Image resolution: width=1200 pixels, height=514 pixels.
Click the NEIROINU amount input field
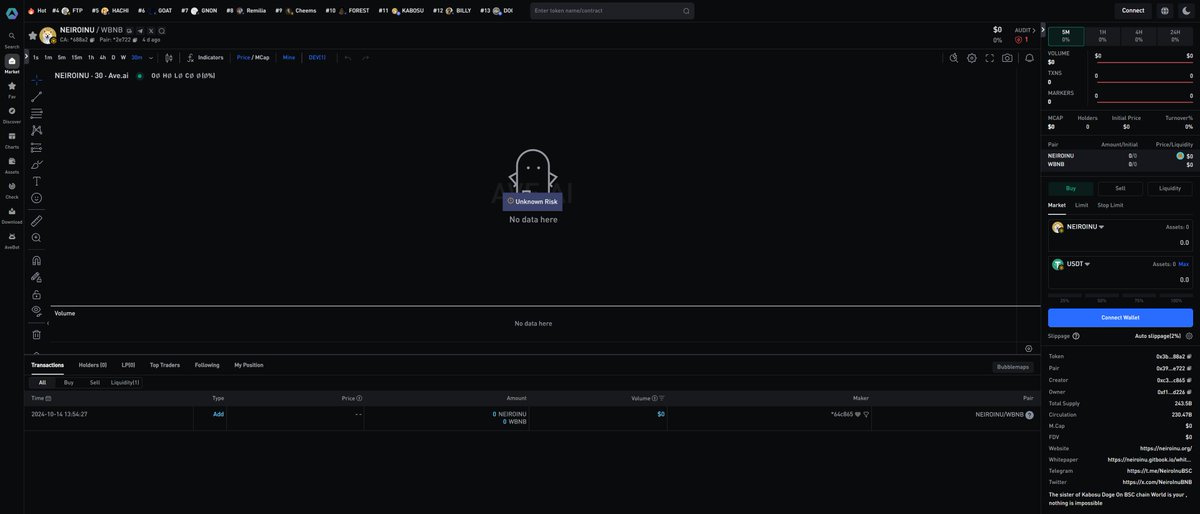(1120, 242)
